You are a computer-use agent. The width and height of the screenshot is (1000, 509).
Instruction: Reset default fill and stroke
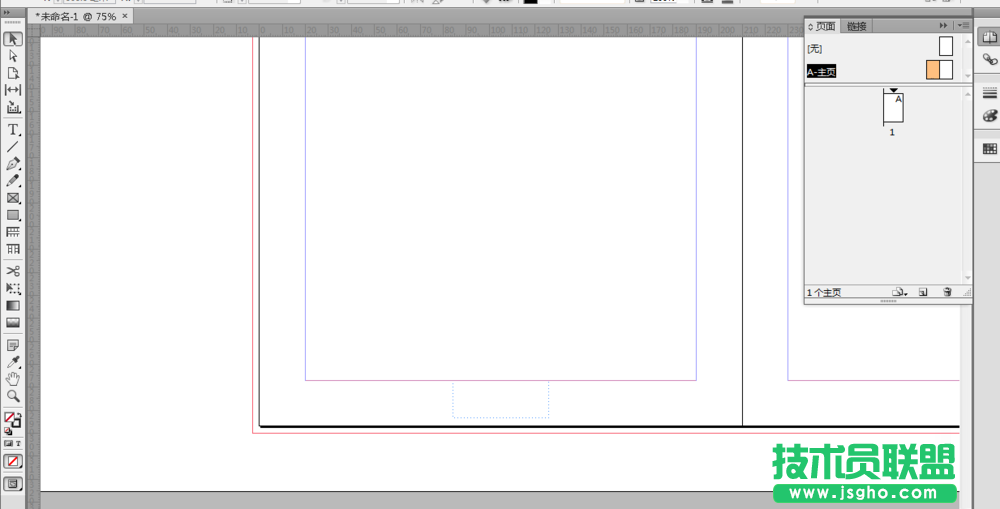(x=8, y=431)
